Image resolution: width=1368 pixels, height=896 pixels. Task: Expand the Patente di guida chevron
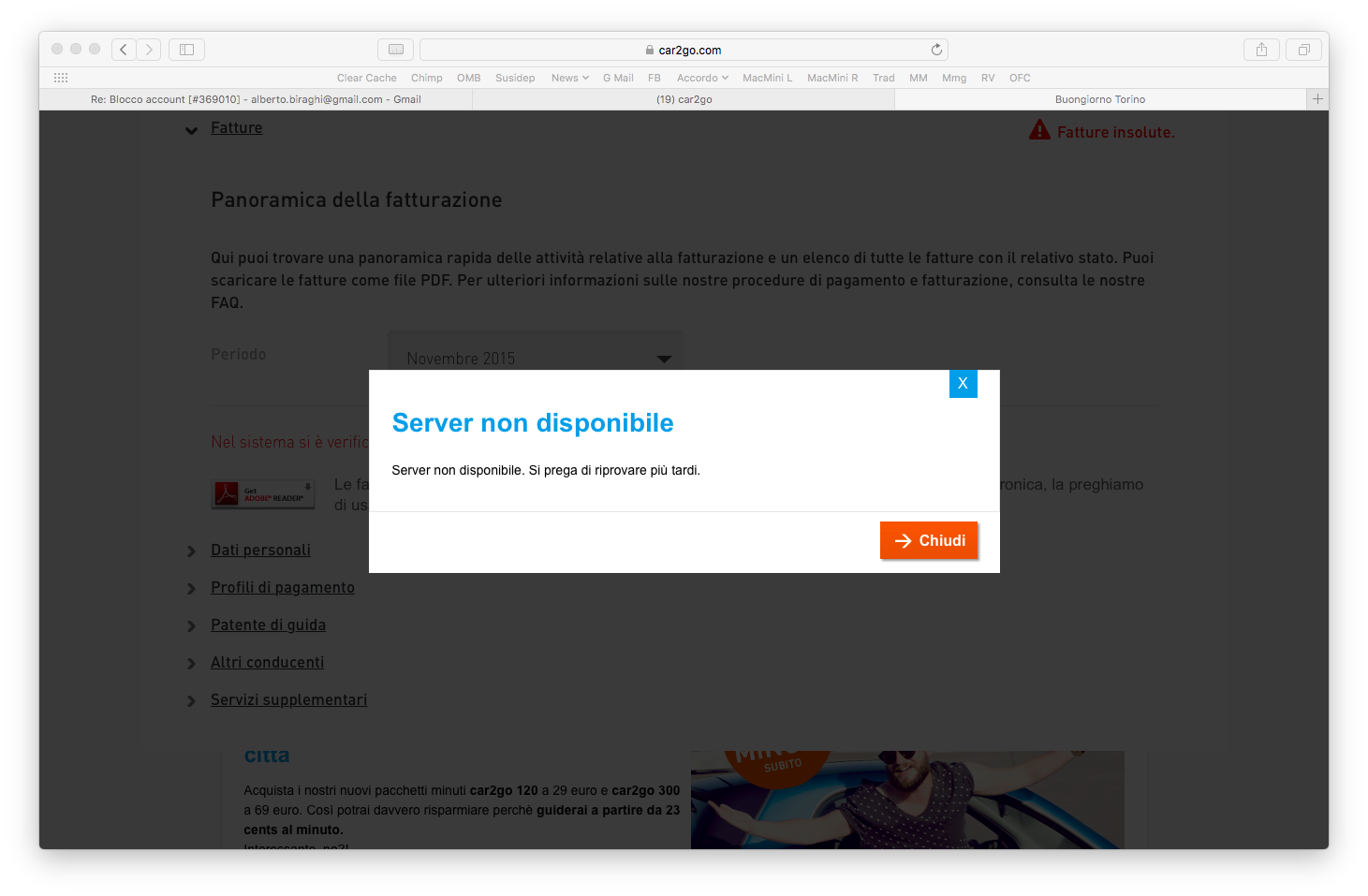pyautogui.click(x=191, y=625)
